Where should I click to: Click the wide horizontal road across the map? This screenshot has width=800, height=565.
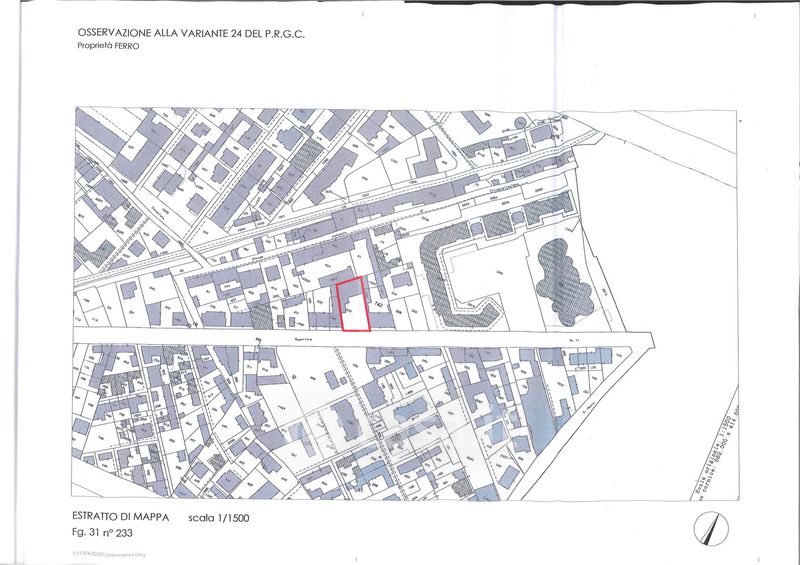(x=300, y=338)
